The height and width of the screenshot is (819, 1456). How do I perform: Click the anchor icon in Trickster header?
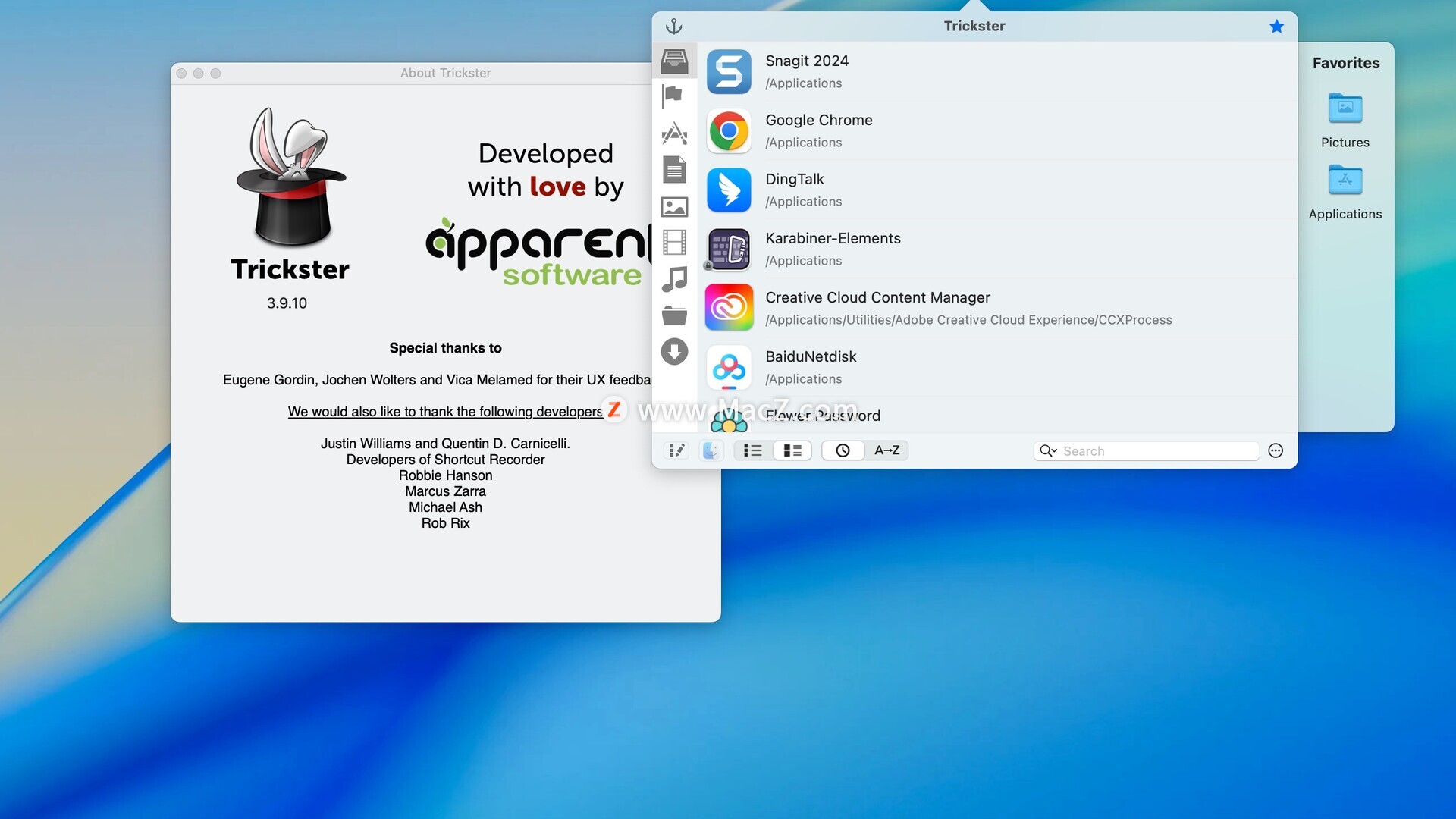click(673, 27)
